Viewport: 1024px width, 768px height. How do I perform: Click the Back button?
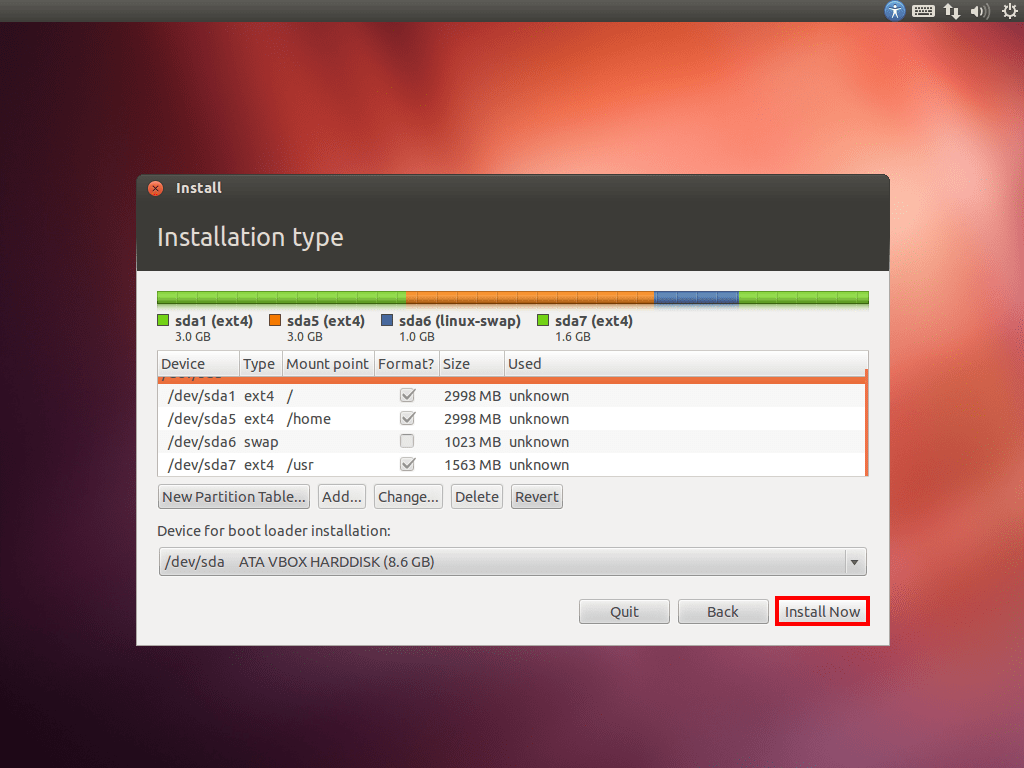click(722, 611)
